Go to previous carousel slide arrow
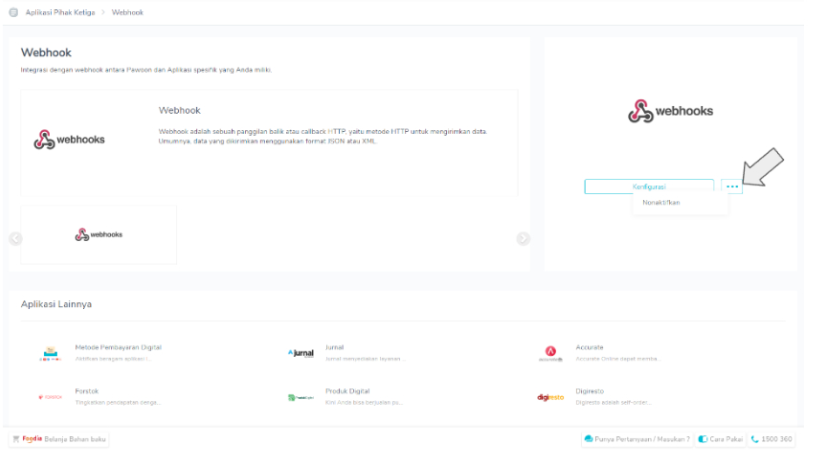Viewport: 814px width, 450px height. [16, 238]
